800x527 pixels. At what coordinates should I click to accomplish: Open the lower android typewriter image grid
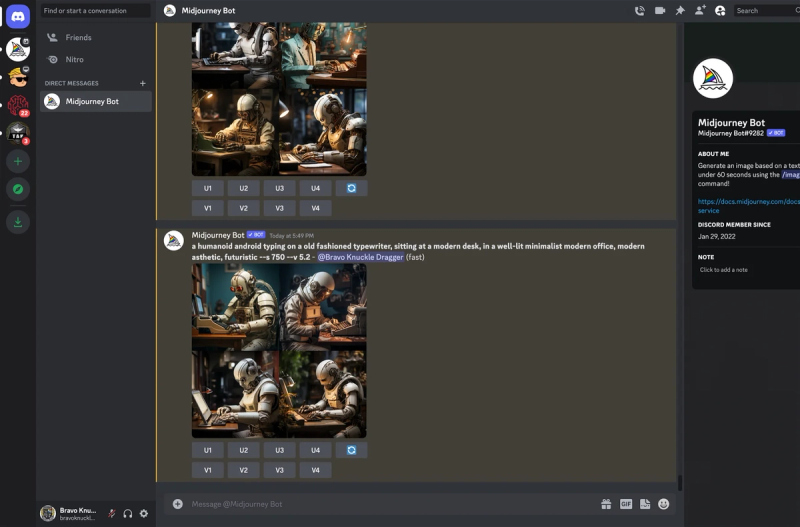pyautogui.click(x=279, y=350)
